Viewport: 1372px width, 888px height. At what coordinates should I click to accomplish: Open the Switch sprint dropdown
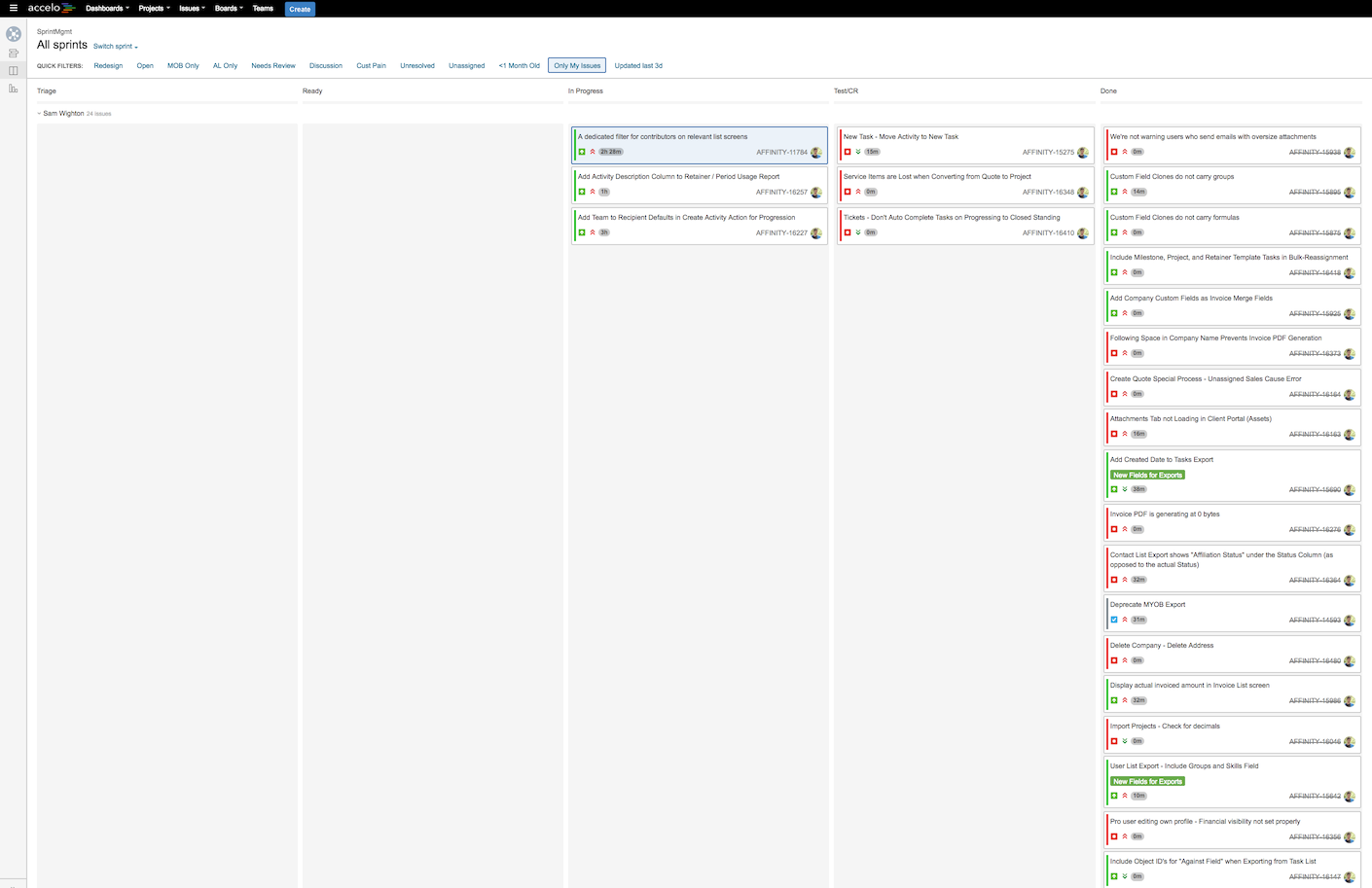114,46
